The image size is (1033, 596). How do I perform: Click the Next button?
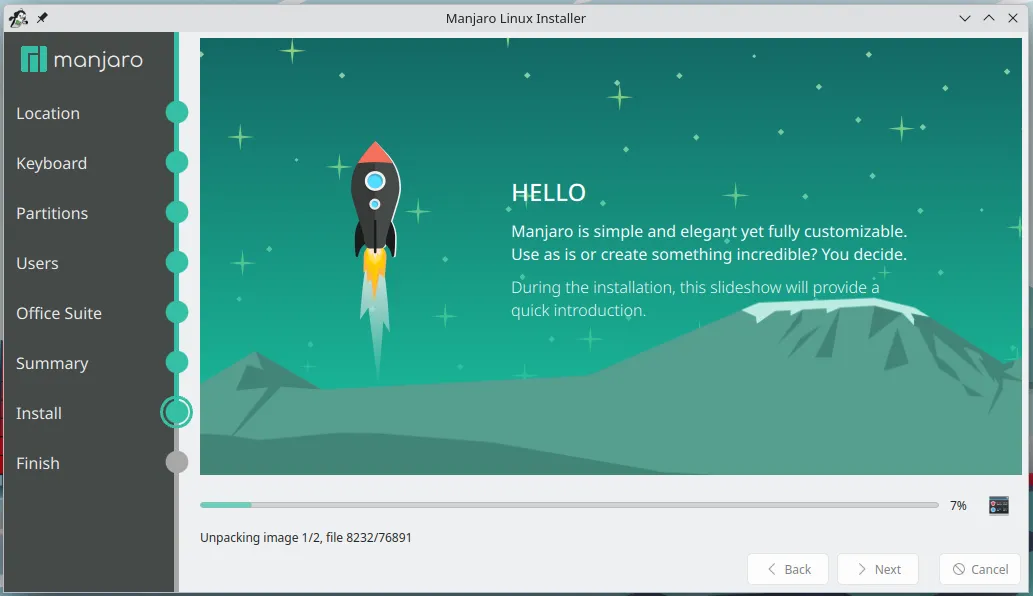coord(877,568)
